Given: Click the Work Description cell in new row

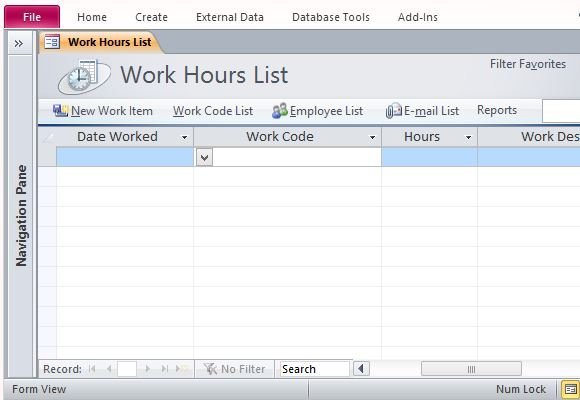Looking at the screenshot, I should [x=529, y=157].
